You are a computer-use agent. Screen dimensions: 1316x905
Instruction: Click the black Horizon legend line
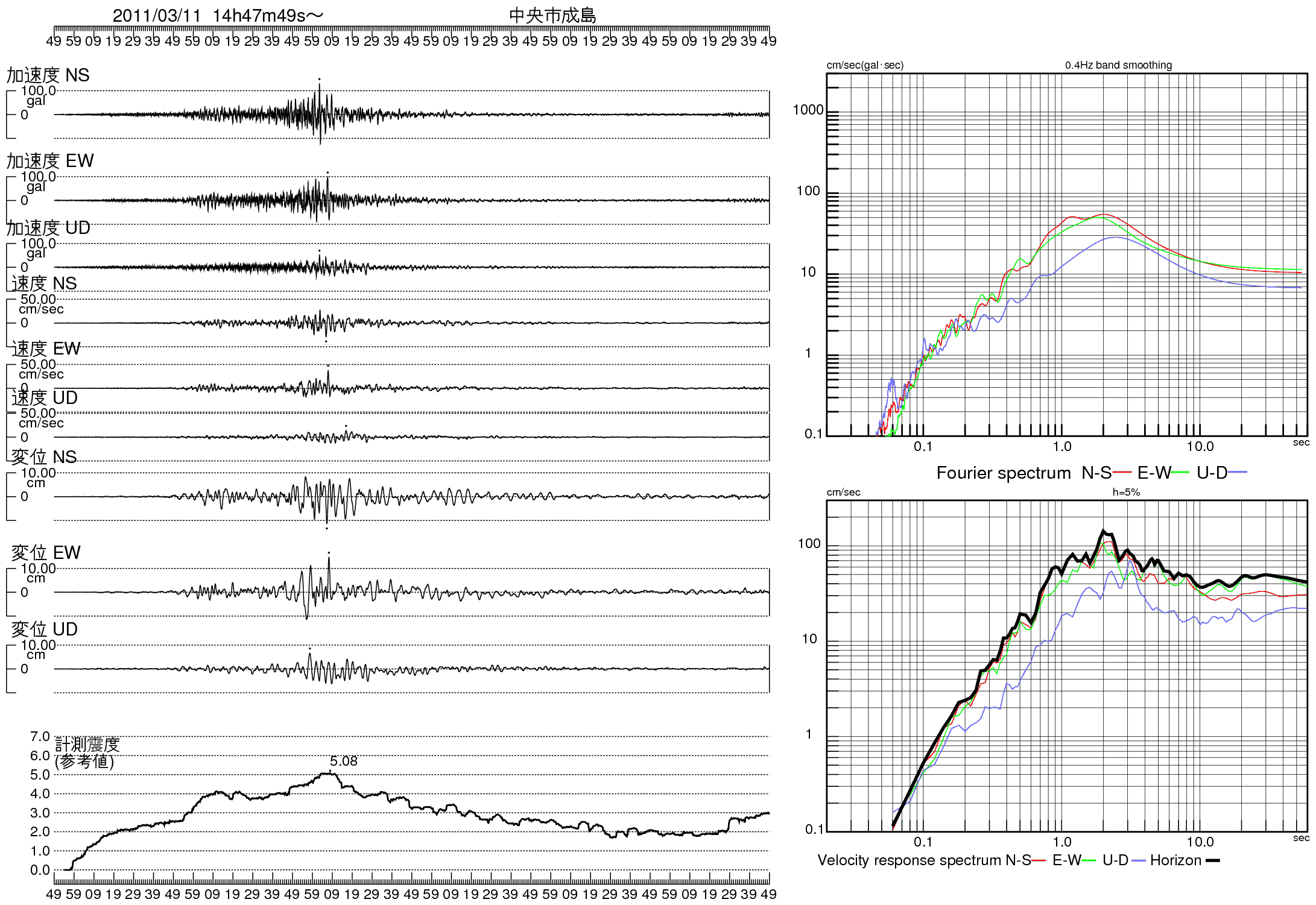[x=1212, y=860]
